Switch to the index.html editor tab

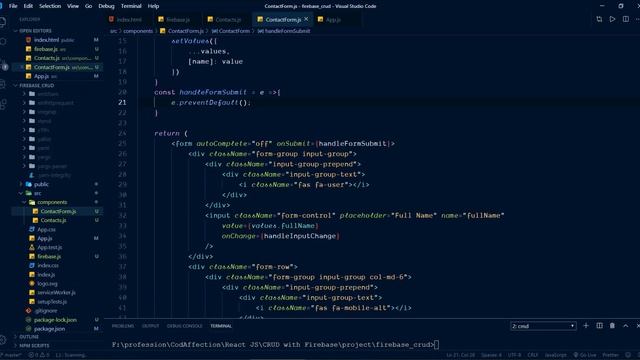tap(129, 20)
